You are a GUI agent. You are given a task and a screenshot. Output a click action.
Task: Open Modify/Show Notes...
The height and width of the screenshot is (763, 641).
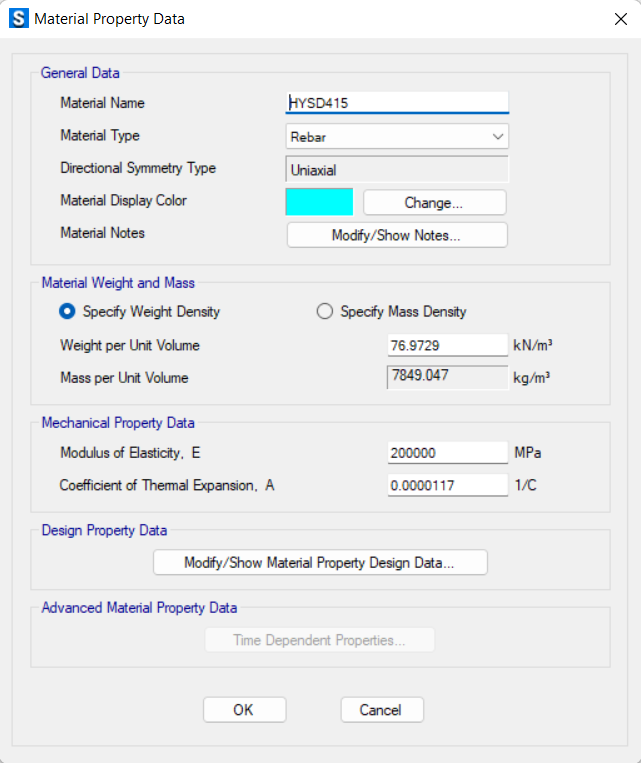[x=397, y=235]
